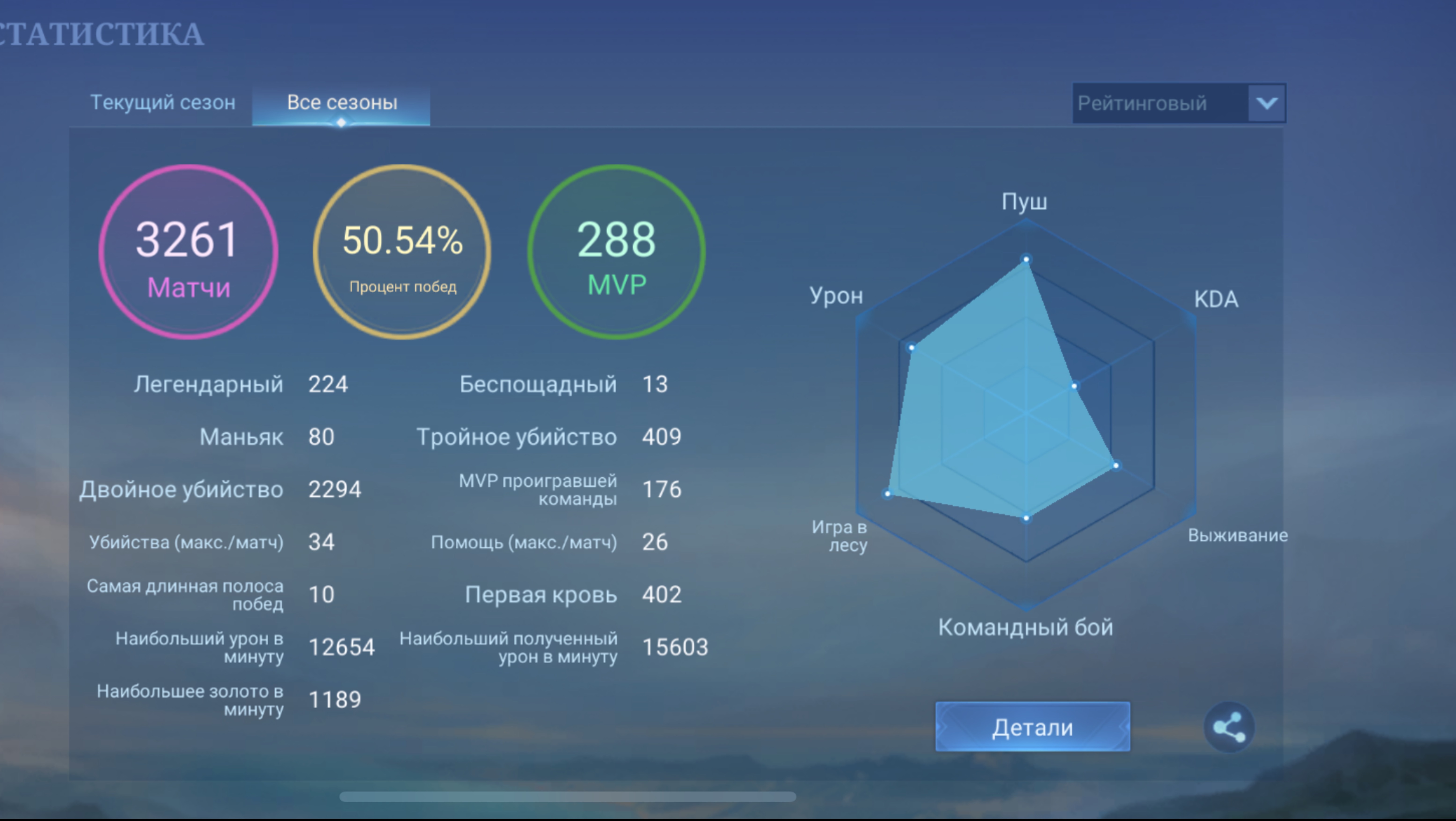Click the Двойное убийство value 2294
1456x821 pixels.
(x=335, y=489)
